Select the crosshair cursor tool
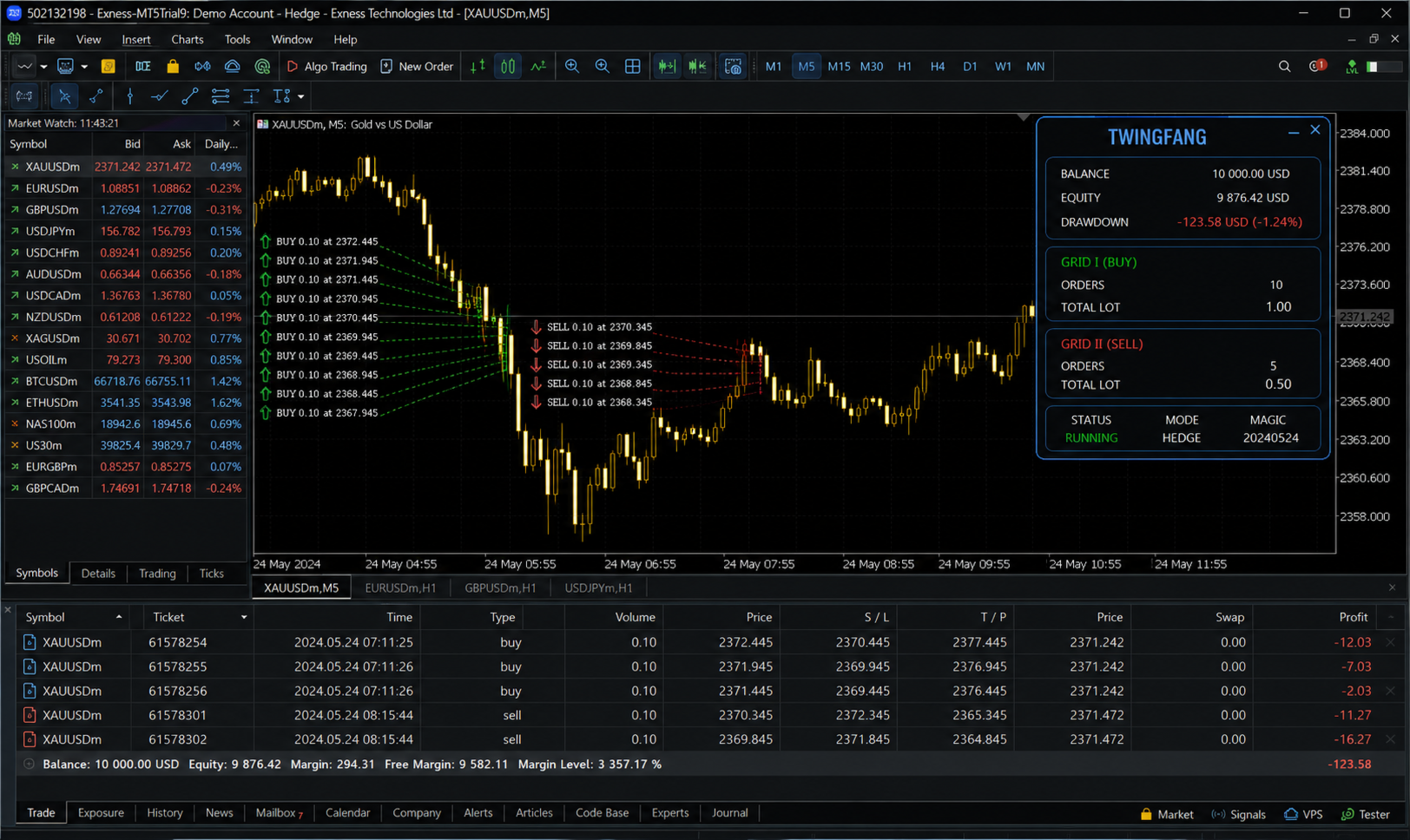 coord(96,96)
